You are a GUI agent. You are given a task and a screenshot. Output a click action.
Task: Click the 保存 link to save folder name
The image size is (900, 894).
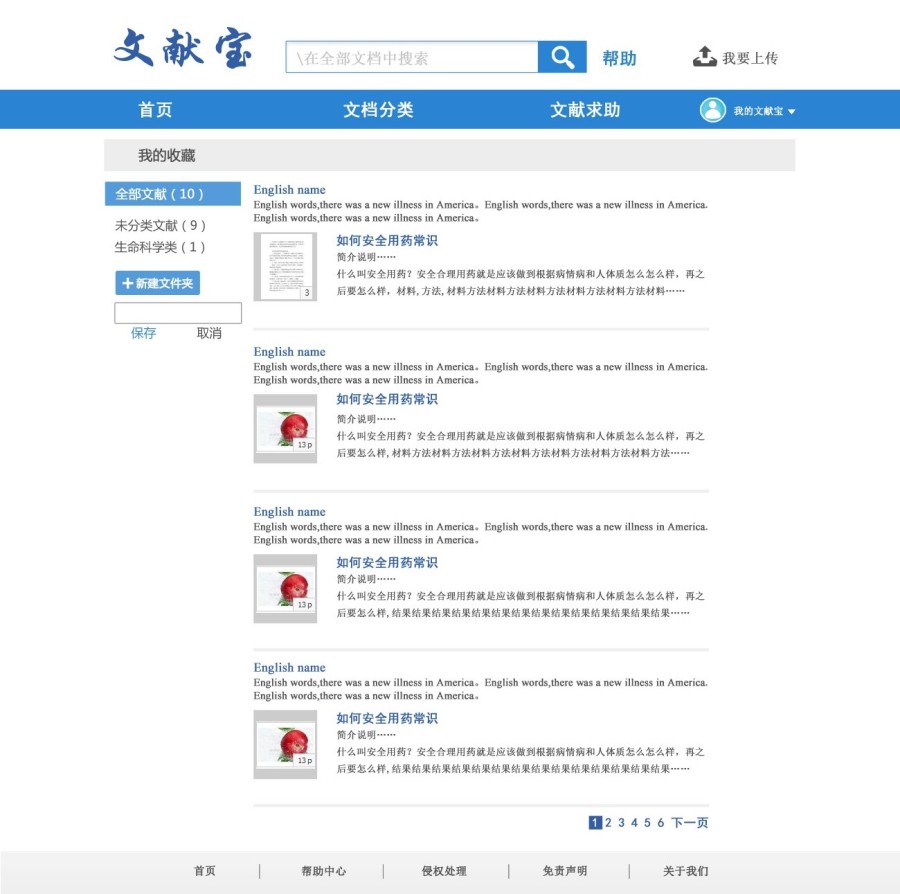point(143,333)
